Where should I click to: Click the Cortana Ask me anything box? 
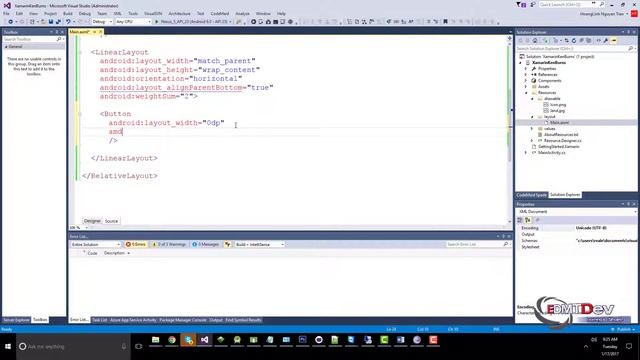[x=73, y=347]
